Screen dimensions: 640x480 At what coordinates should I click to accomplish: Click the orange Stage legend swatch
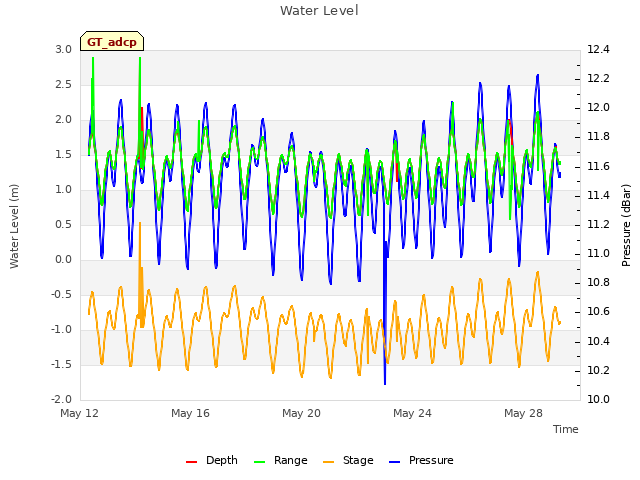329,462
